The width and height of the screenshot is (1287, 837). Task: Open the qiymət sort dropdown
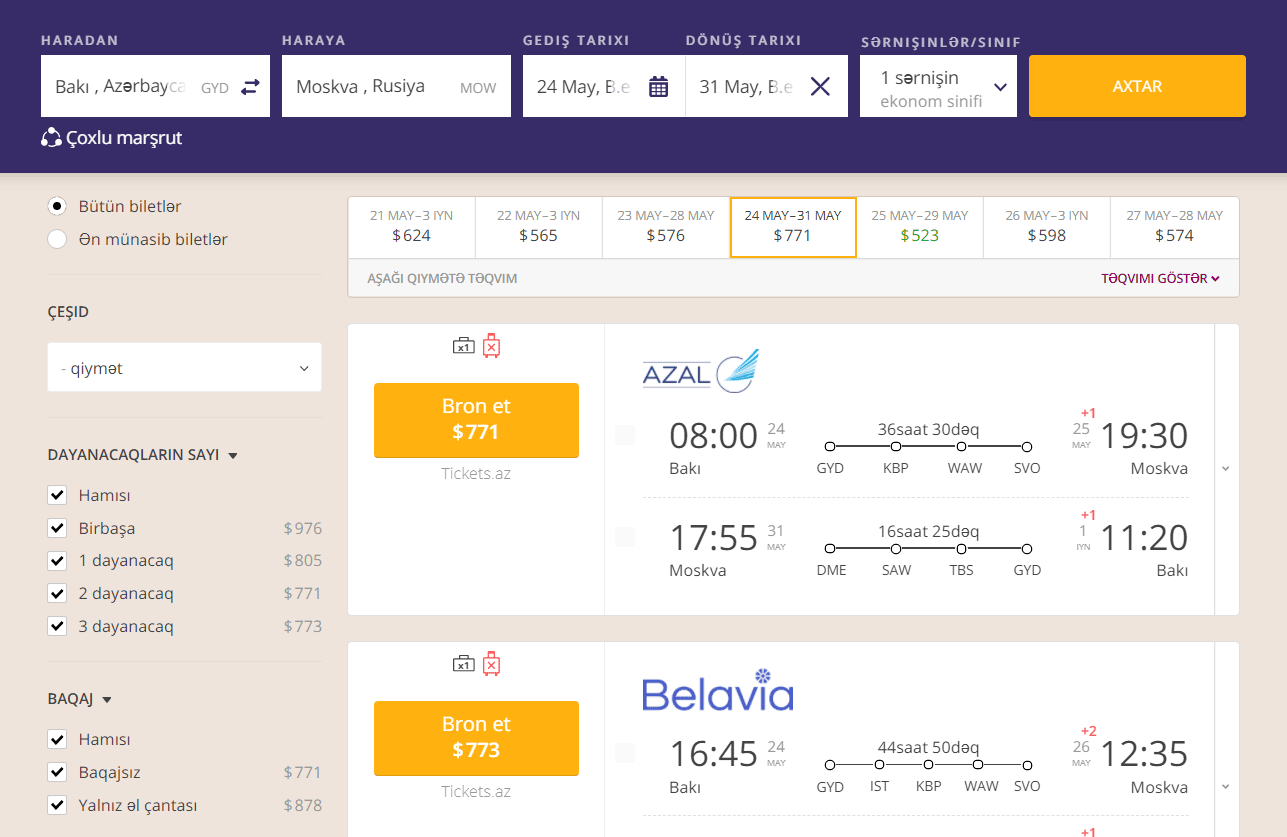coord(184,368)
